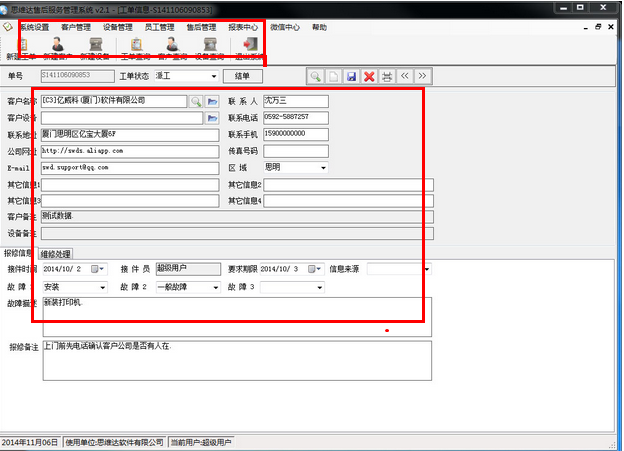Click the E-mail field
Viewport: 624px width, 451px height.
130,168
